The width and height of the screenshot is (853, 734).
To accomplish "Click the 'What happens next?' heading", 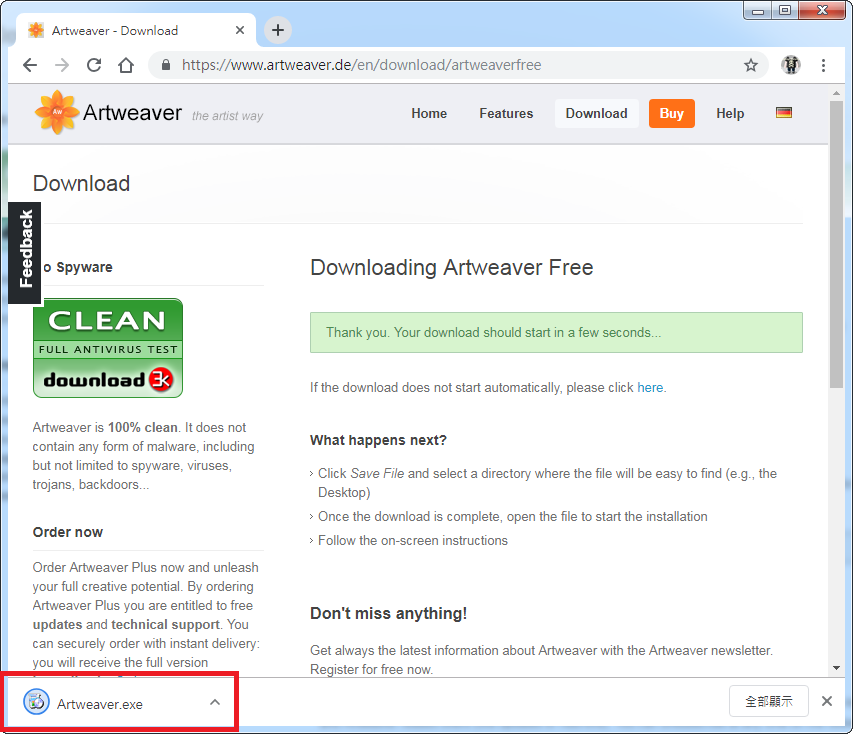I will tap(378, 440).
